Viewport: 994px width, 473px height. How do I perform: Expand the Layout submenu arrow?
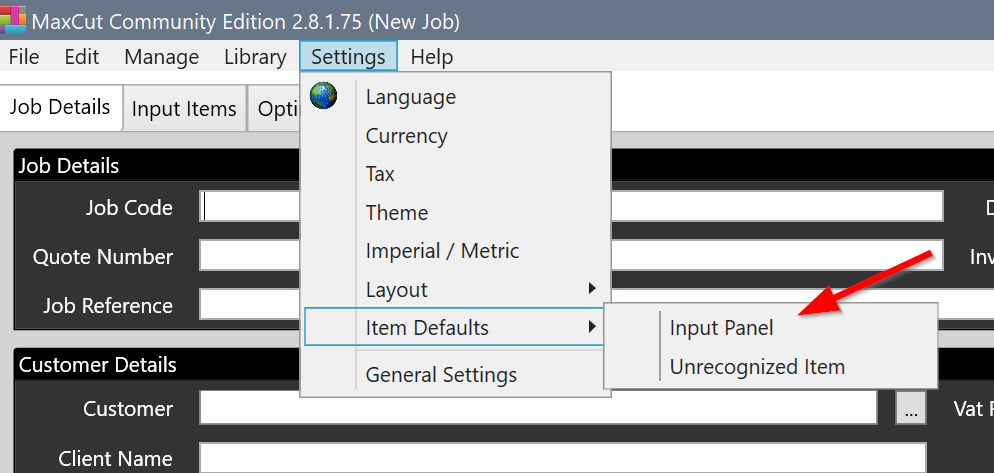[x=592, y=290]
